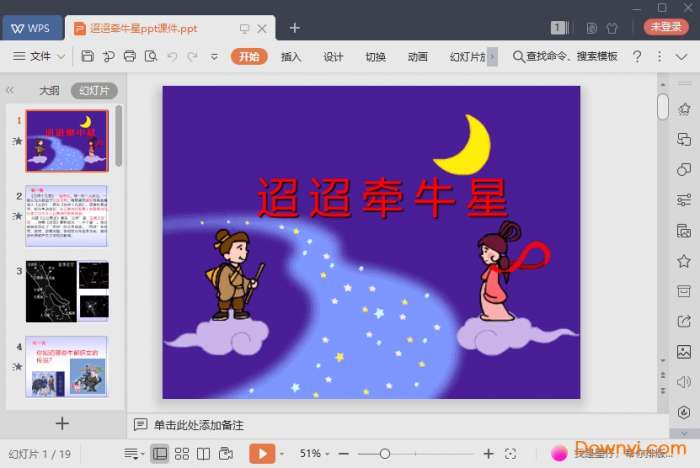Screen dimensions: 700x468
Task: Switch to the 设计 tab
Action: pos(333,57)
